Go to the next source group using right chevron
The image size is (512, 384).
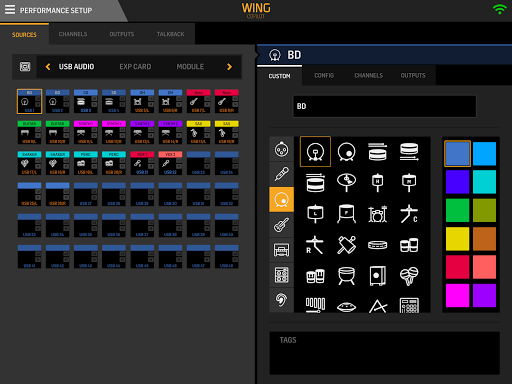coord(229,67)
